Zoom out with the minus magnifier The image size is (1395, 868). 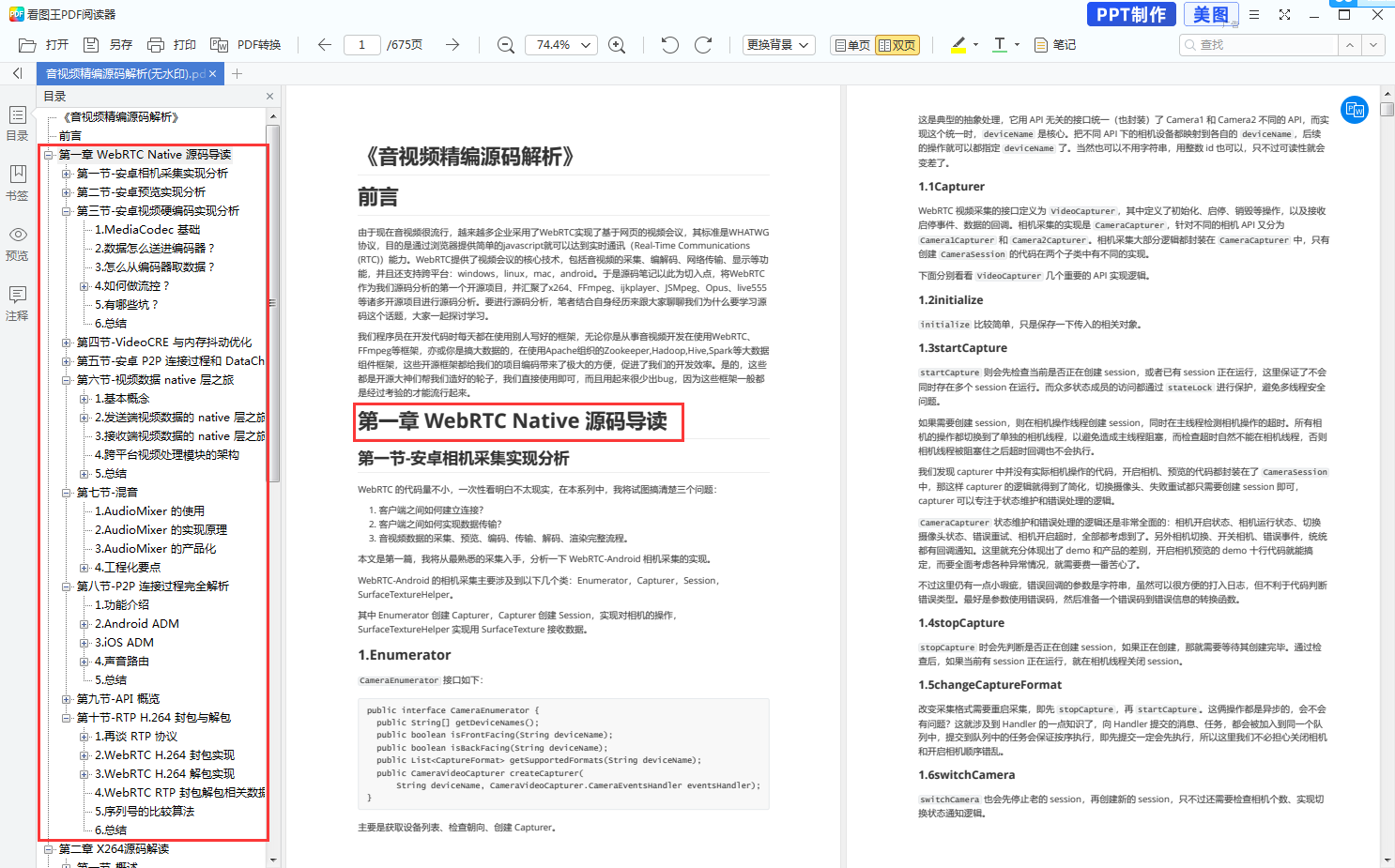click(x=505, y=45)
